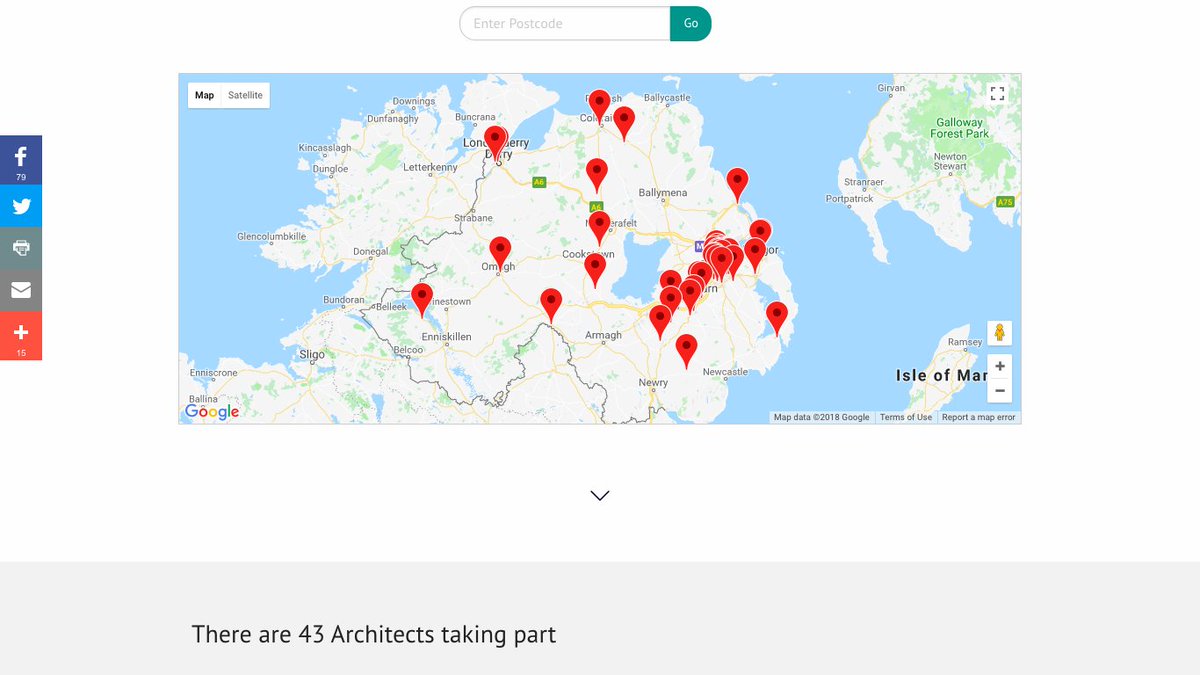Click Report a map error
Image resolution: width=1200 pixels, height=675 pixels.
click(x=977, y=417)
